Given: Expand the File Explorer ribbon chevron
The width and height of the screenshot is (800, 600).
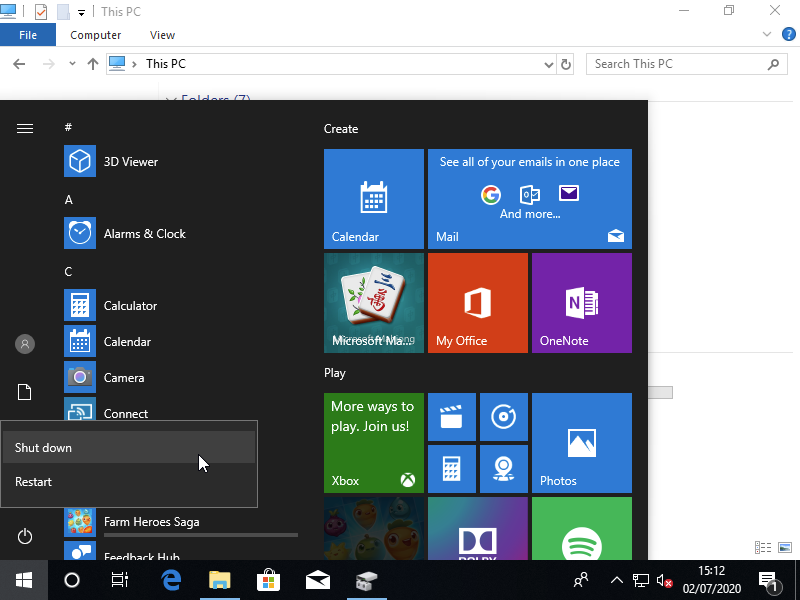Looking at the screenshot, I should tap(766, 34).
